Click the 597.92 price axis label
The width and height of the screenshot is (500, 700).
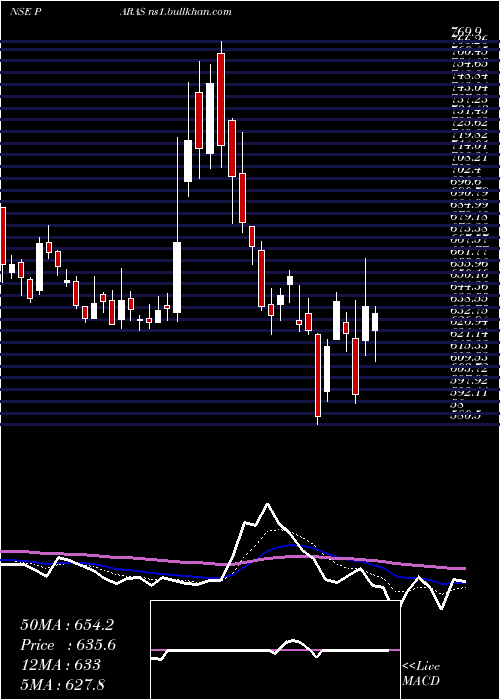(469, 381)
